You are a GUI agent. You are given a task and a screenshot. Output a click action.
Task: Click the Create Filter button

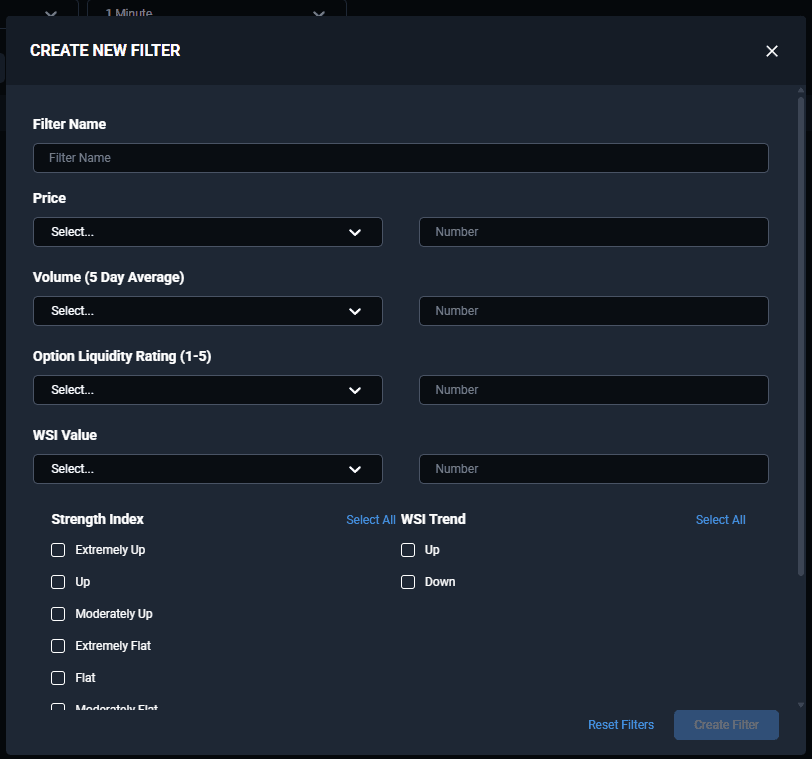pos(726,725)
